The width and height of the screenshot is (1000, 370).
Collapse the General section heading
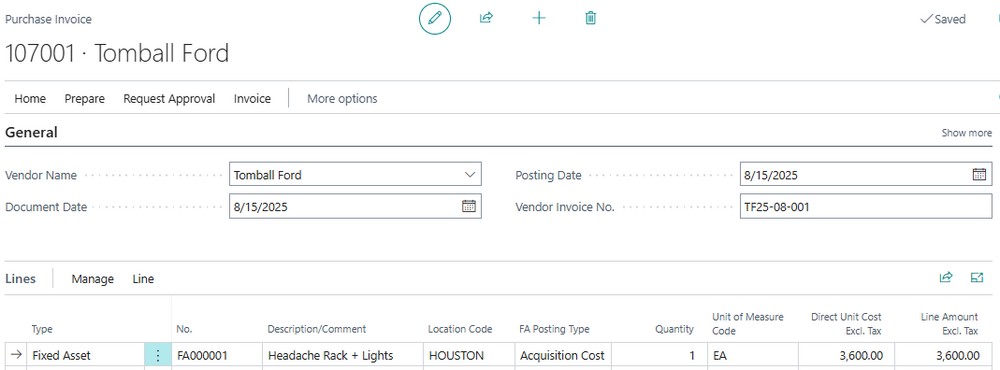pyautogui.click(x=31, y=133)
